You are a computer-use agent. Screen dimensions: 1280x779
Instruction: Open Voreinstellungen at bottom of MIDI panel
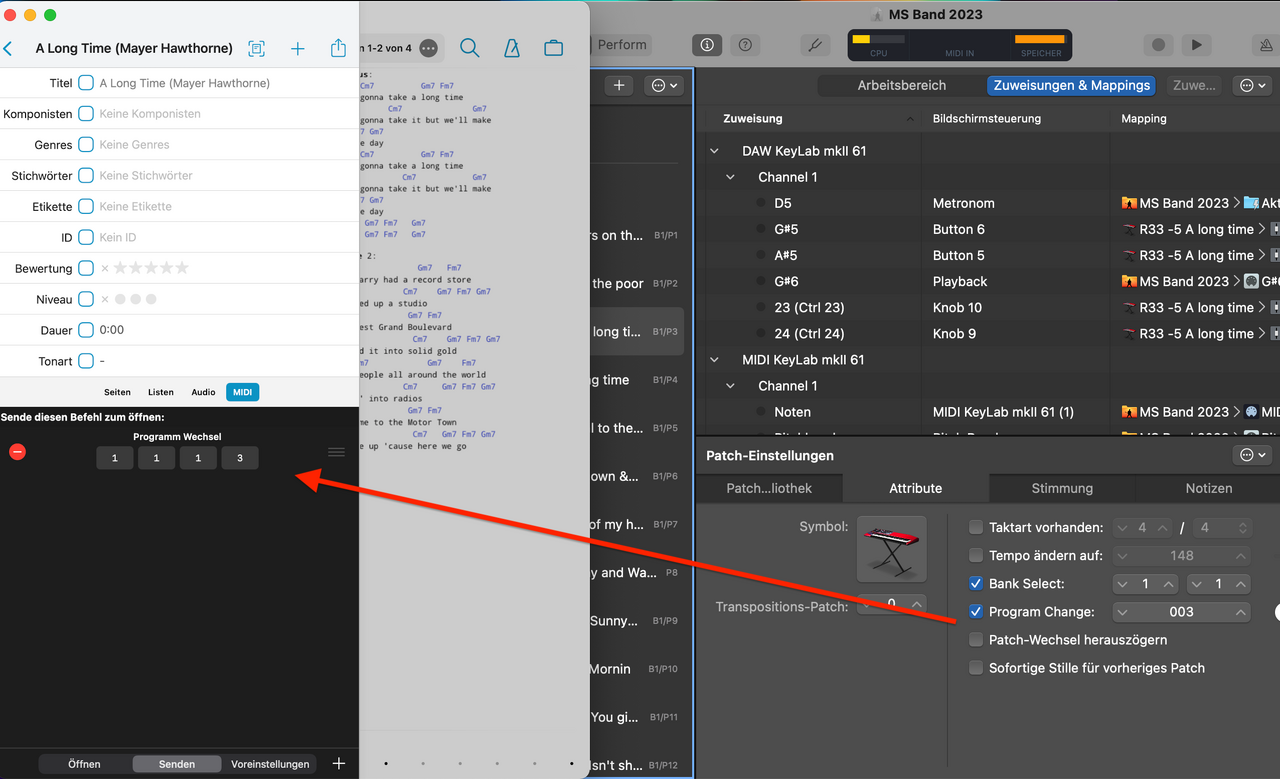tap(271, 764)
